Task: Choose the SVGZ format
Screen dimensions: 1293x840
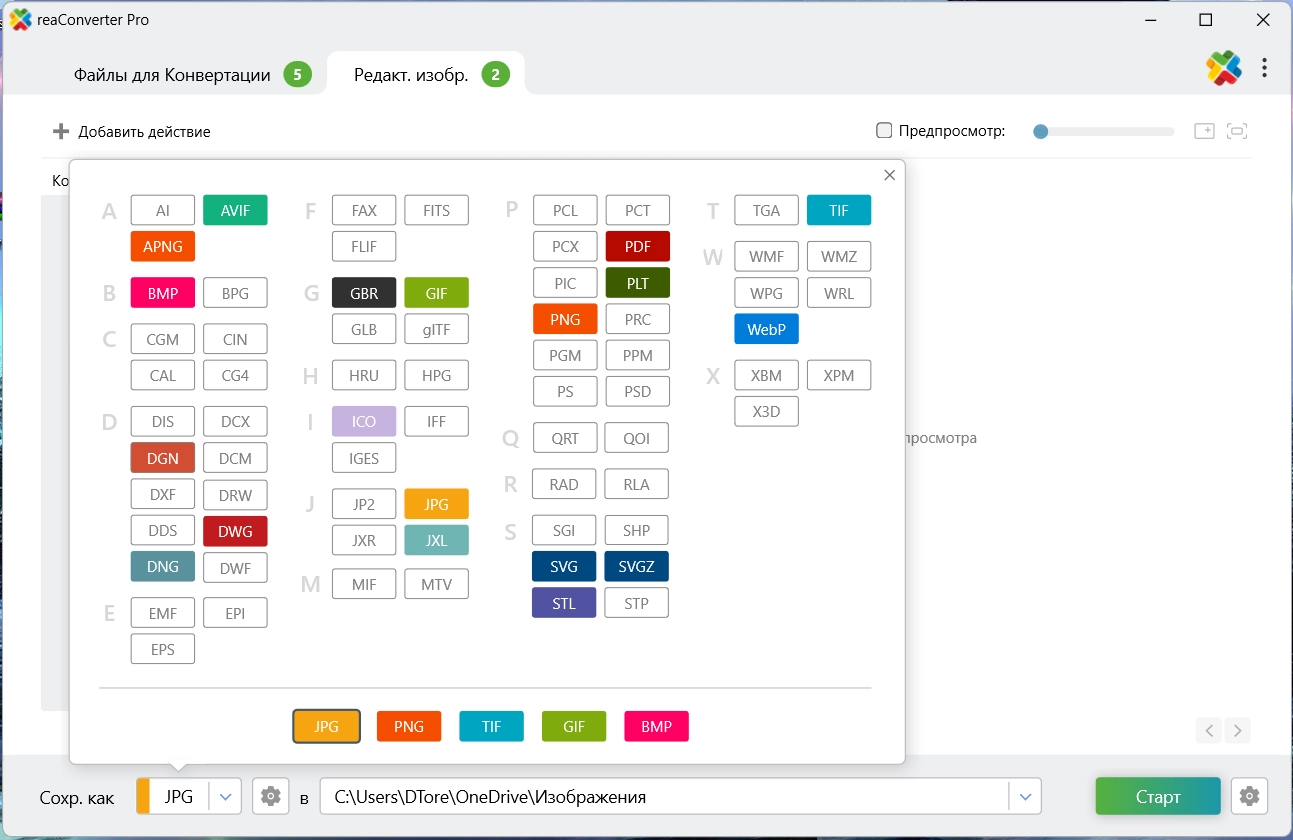Action: (x=637, y=566)
